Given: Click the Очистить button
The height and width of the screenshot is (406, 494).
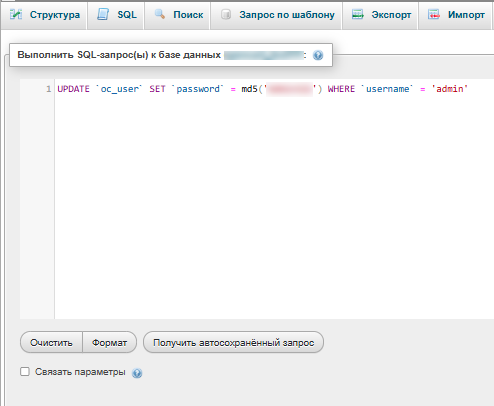Looking at the screenshot, I should click(51, 342).
